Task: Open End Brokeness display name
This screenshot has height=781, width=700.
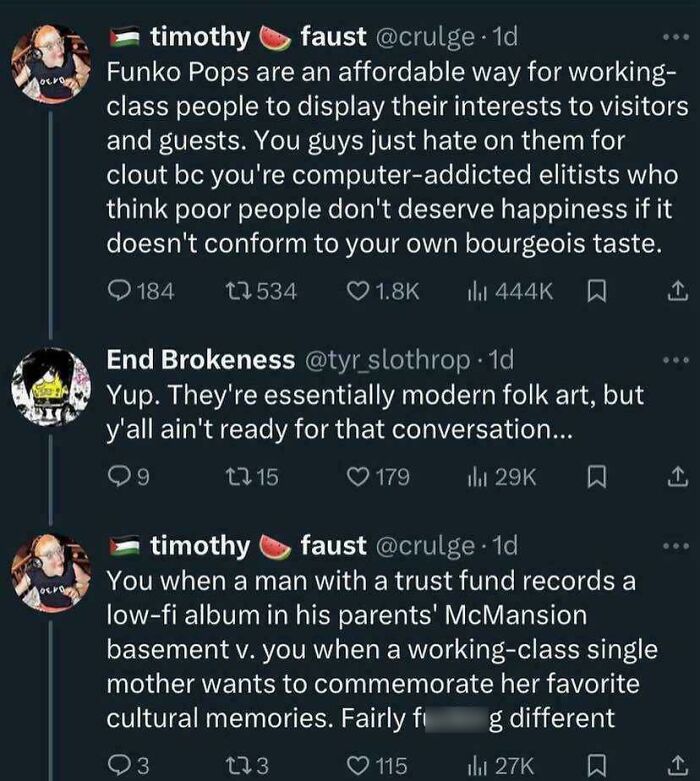Action: [x=200, y=359]
